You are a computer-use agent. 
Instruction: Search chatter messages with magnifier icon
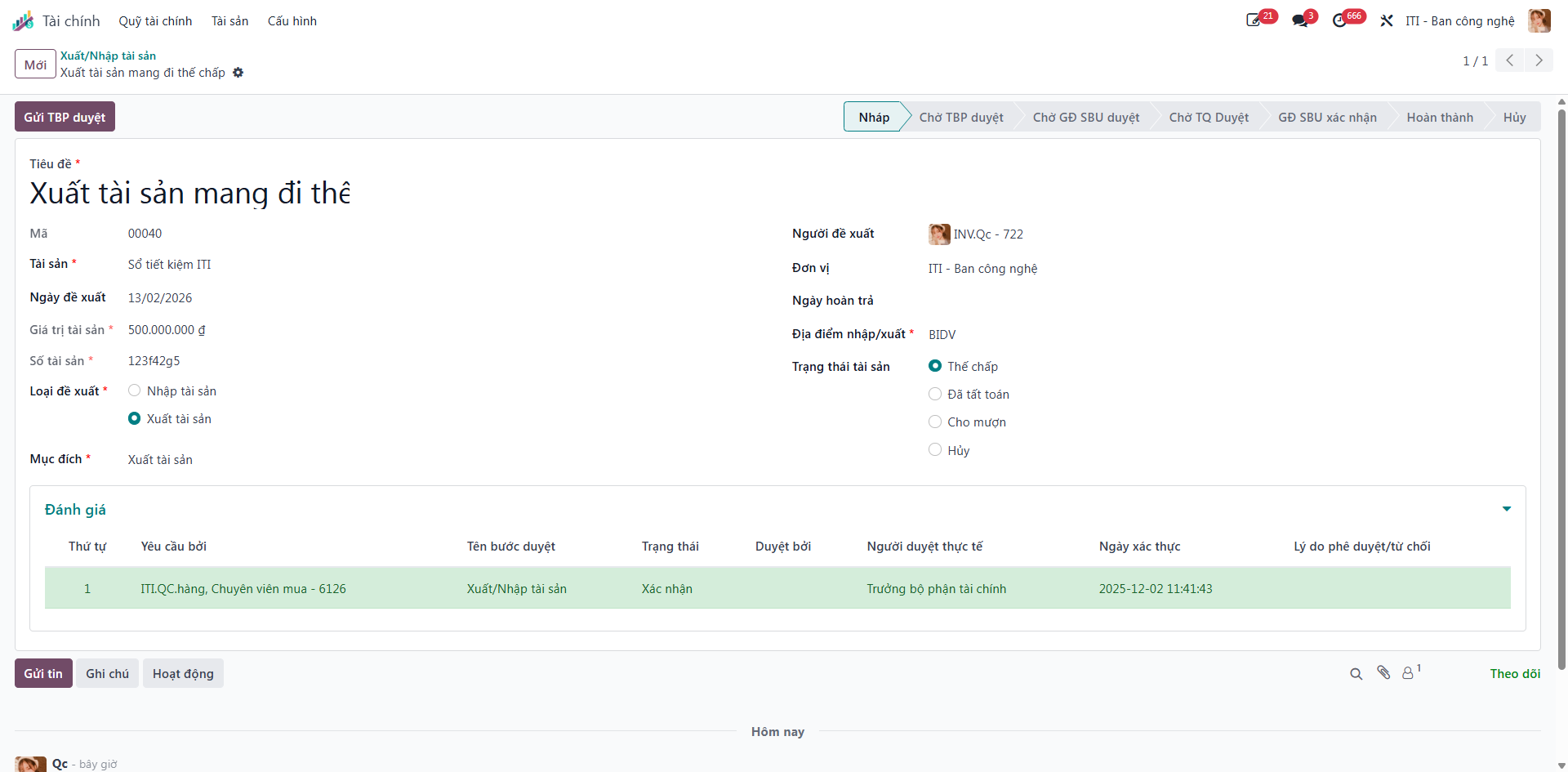pyautogui.click(x=1356, y=674)
